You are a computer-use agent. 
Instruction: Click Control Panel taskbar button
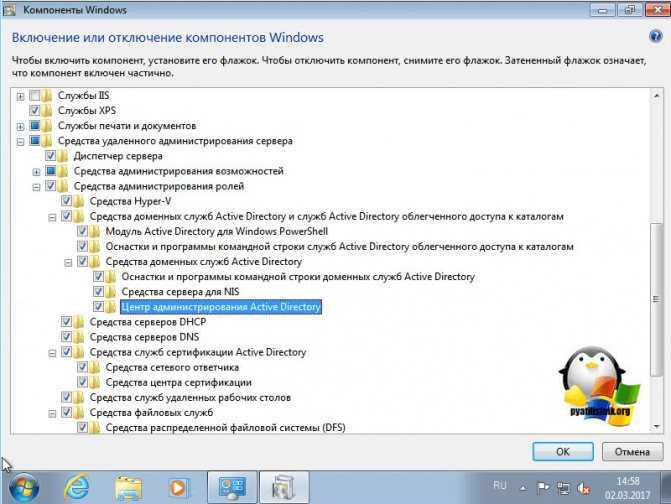tap(232, 488)
